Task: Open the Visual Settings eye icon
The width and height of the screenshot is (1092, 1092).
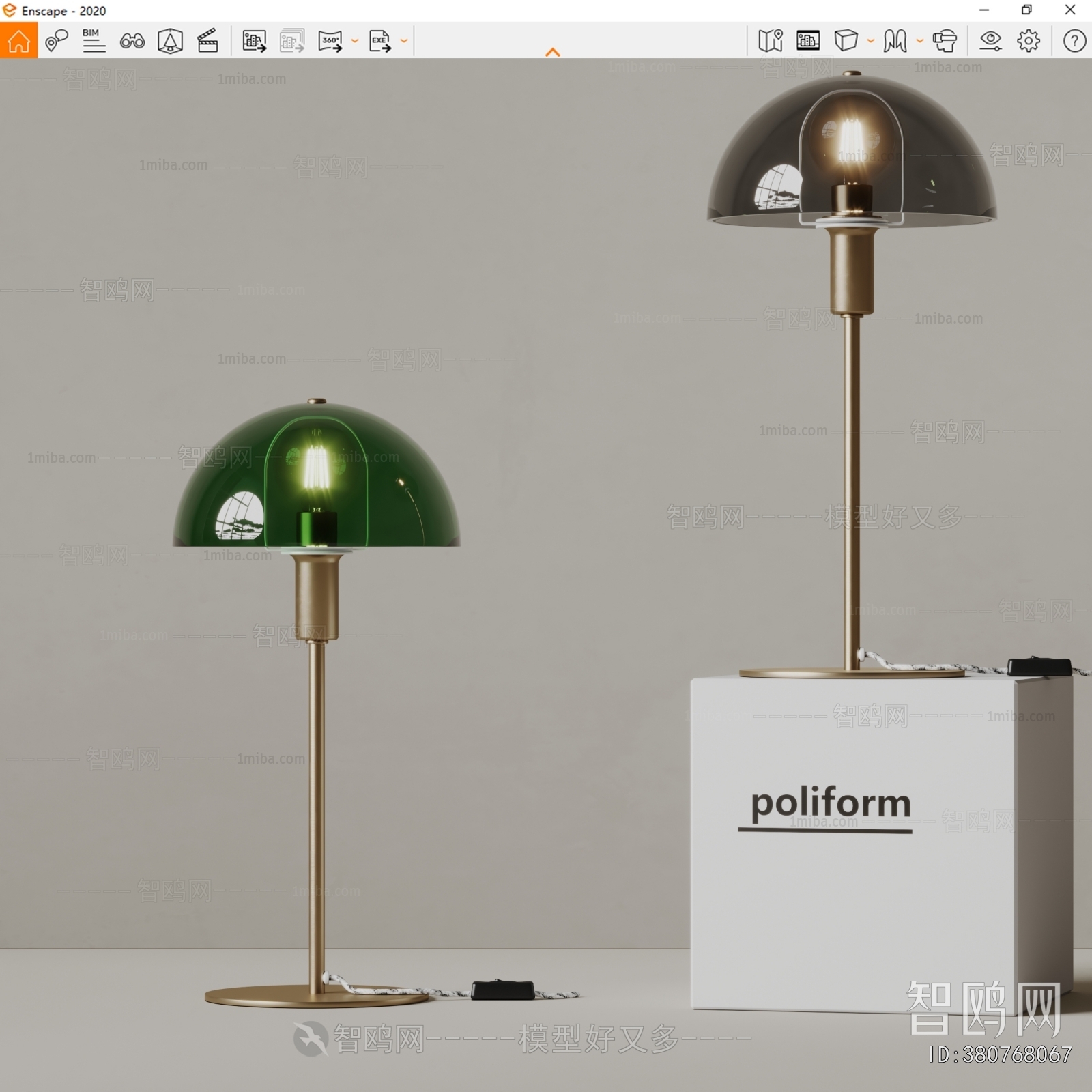Action: coord(990,41)
